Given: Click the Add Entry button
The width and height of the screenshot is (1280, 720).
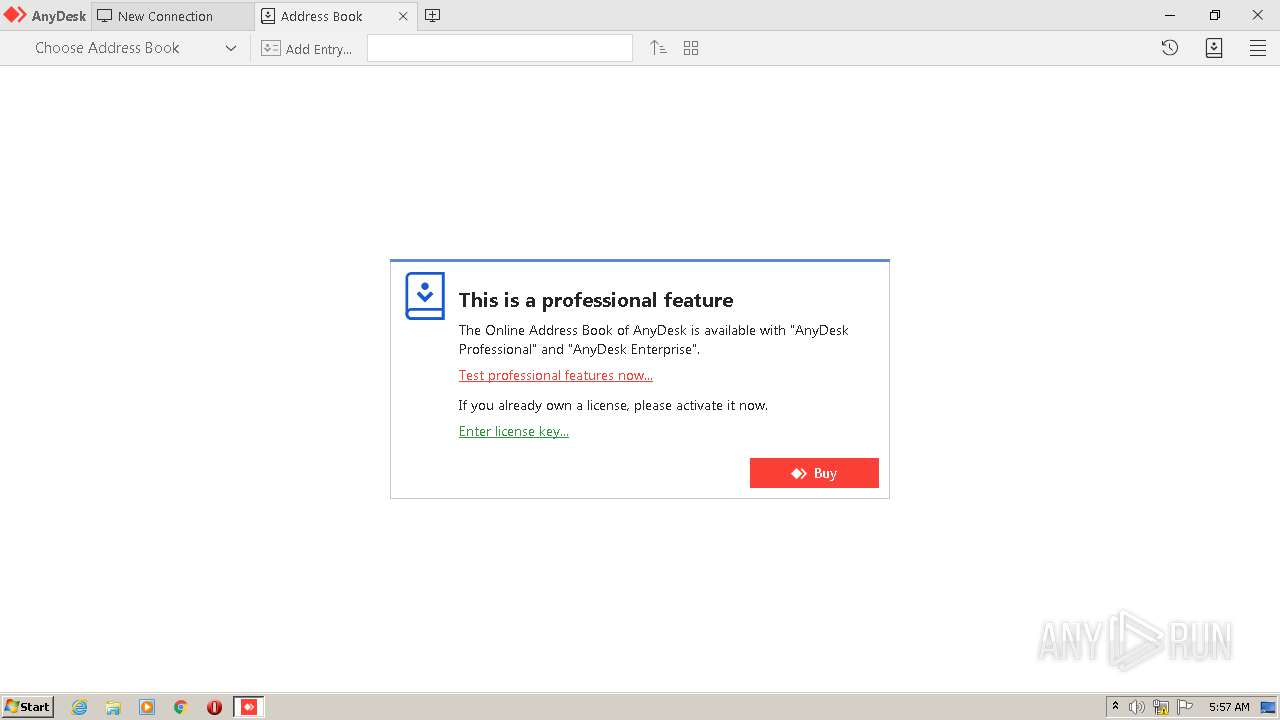Looking at the screenshot, I should coord(306,48).
